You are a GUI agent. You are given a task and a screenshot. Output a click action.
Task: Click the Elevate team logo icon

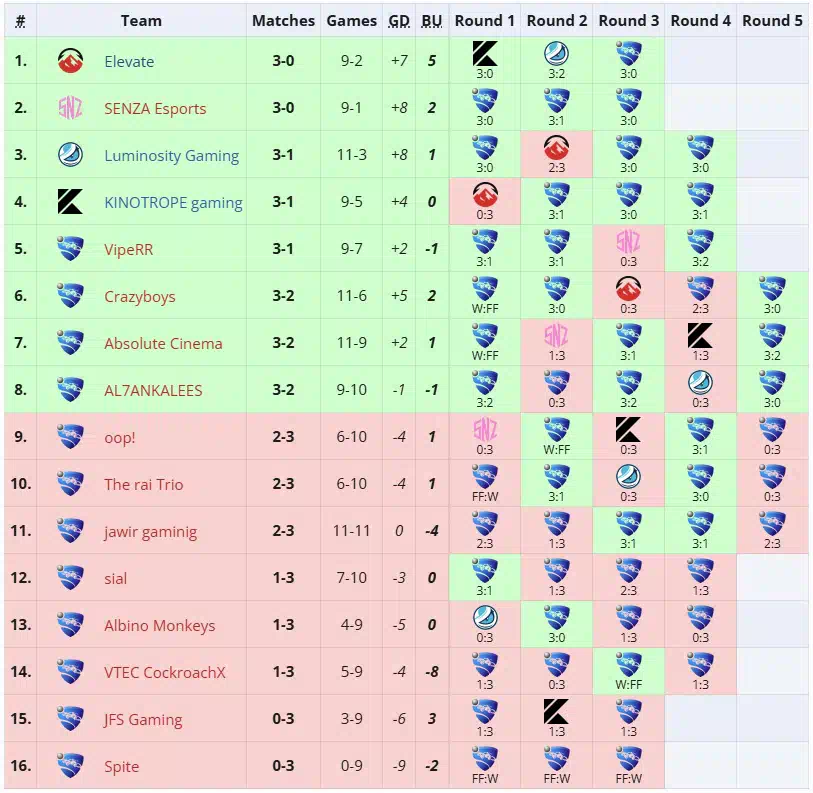(70, 61)
